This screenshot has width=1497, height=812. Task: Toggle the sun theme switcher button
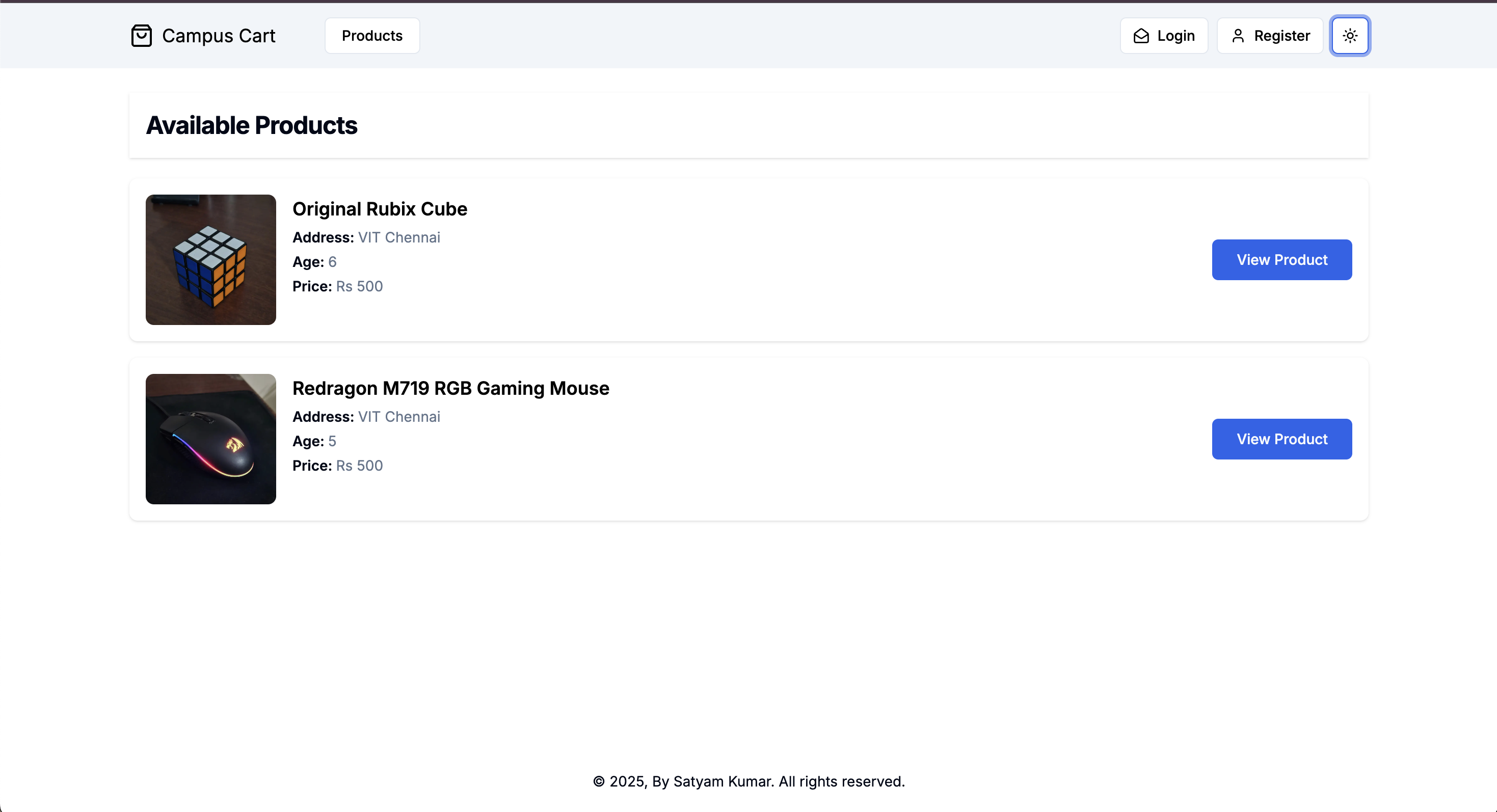tap(1349, 36)
